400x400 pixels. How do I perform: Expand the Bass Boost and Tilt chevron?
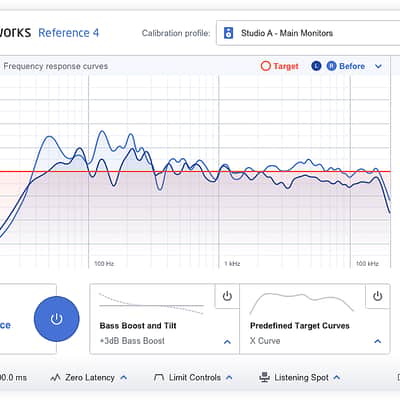click(x=227, y=341)
